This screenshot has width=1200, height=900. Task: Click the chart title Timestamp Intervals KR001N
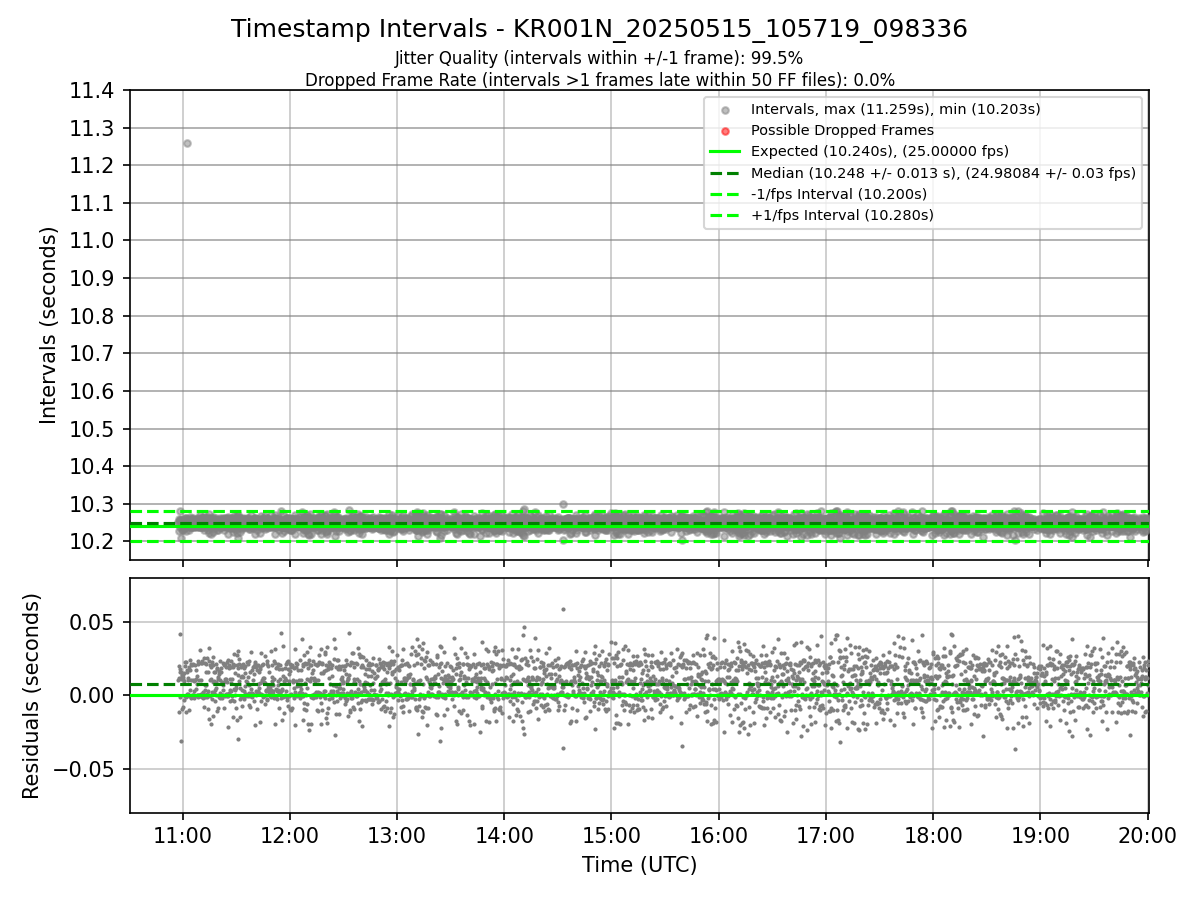[599, 29]
